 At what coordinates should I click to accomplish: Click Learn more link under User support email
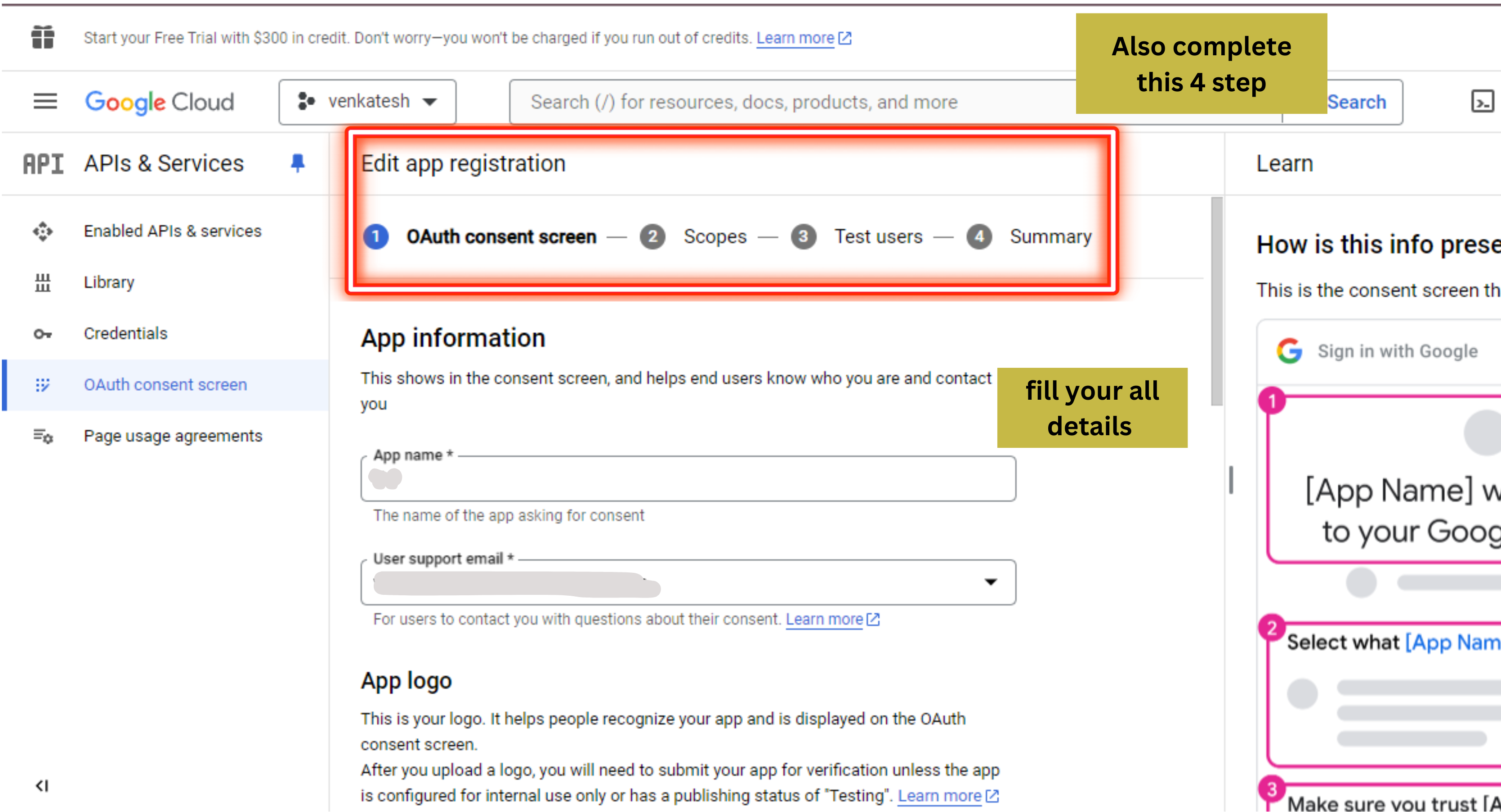(x=825, y=619)
